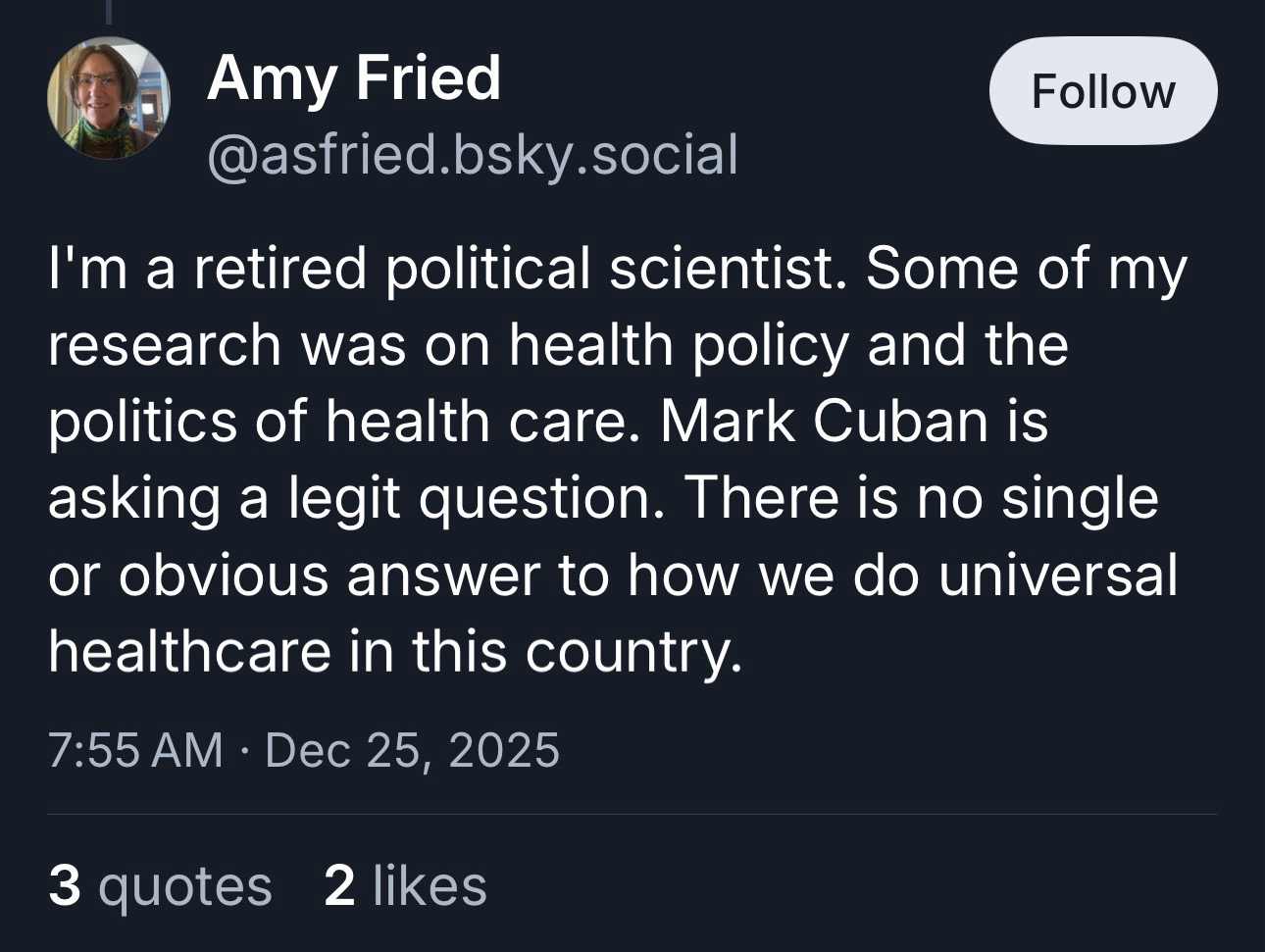Click the 7:55 AM timestamp
Viewport: 1265px width, 952px height.
(x=135, y=750)
